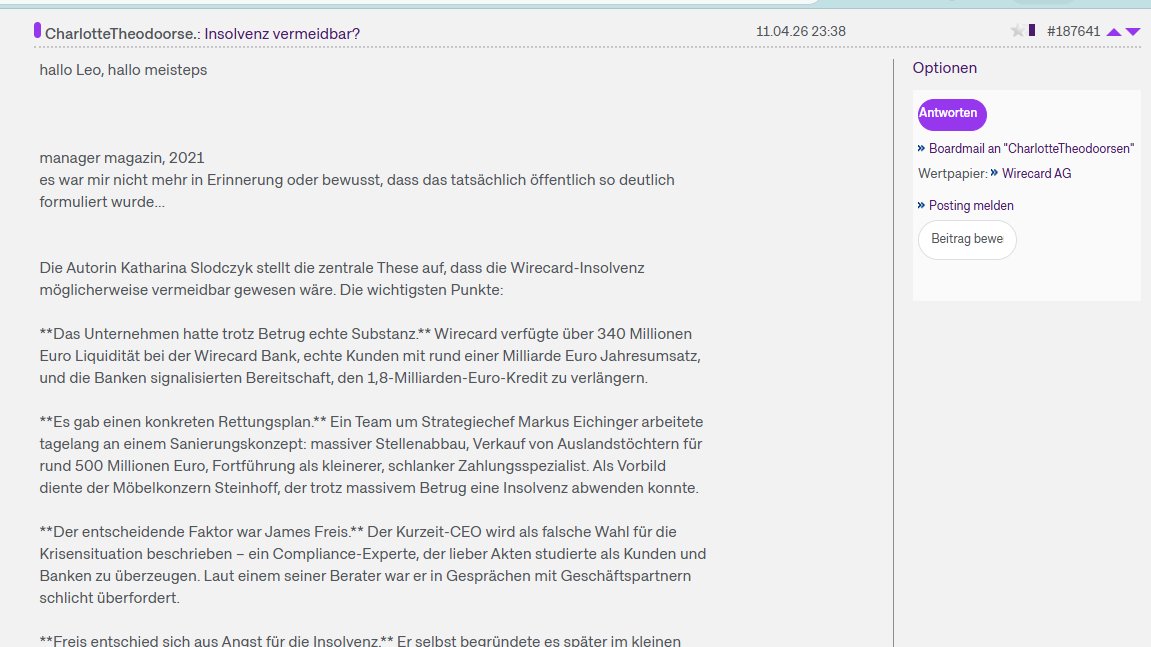The height and width of the screenshot is (647, 1151).
Task: Click the purple marker left of the thread title
Action: (37, 31)
